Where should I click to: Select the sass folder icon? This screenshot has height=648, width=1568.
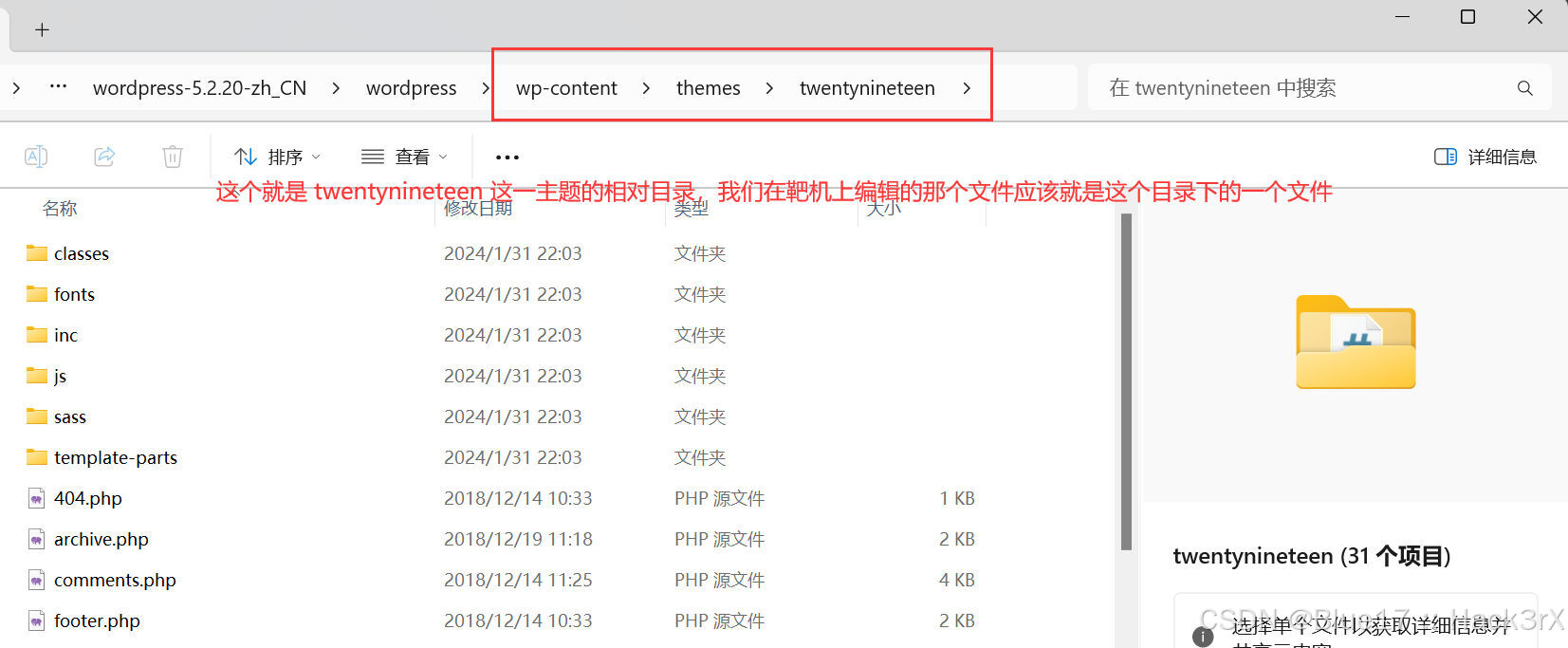[37, 417]
